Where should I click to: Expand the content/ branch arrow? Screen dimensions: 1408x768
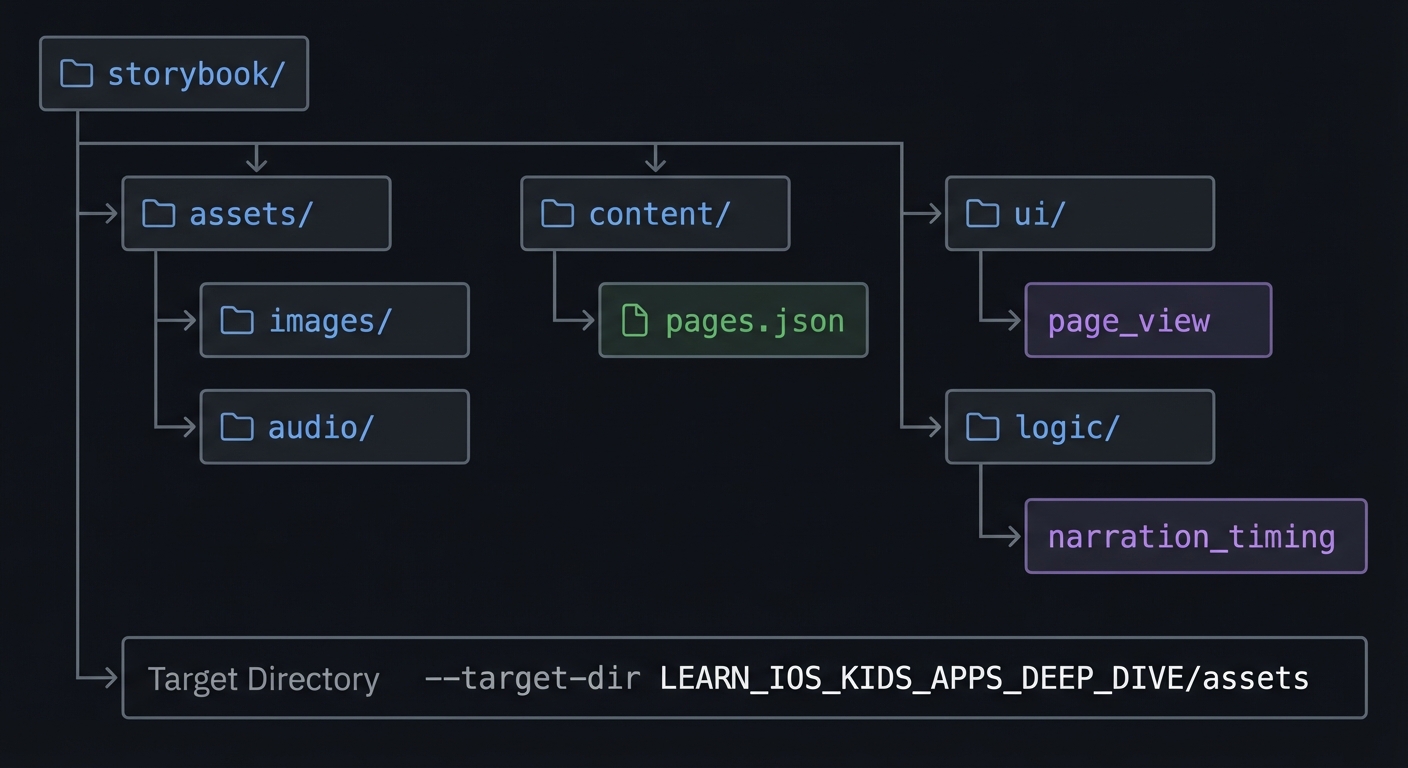pyautogui.click(x=655, y=158)
